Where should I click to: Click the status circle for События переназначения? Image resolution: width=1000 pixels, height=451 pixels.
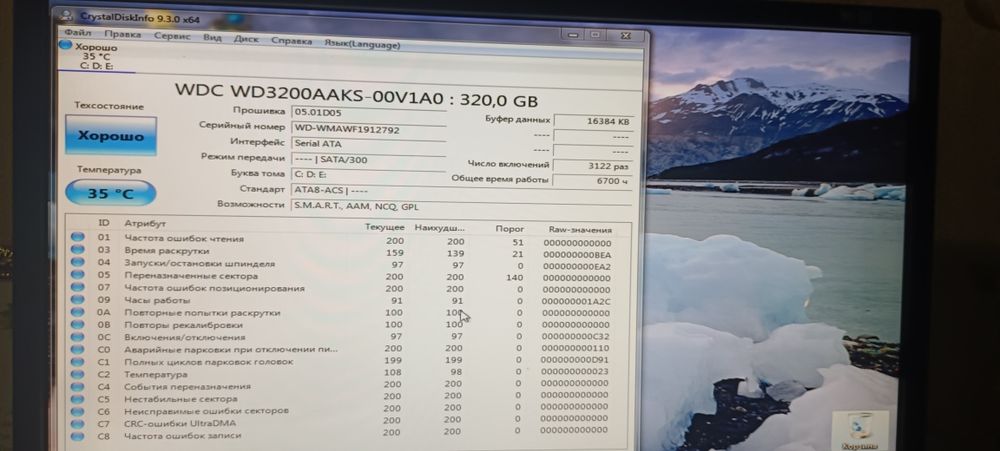point(77,387)
